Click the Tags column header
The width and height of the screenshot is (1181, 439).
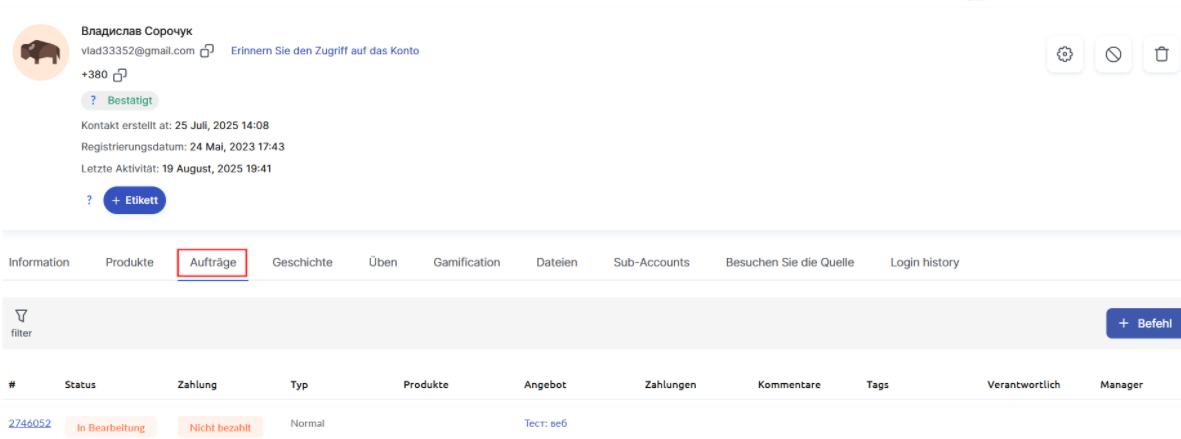coord(877,385)
